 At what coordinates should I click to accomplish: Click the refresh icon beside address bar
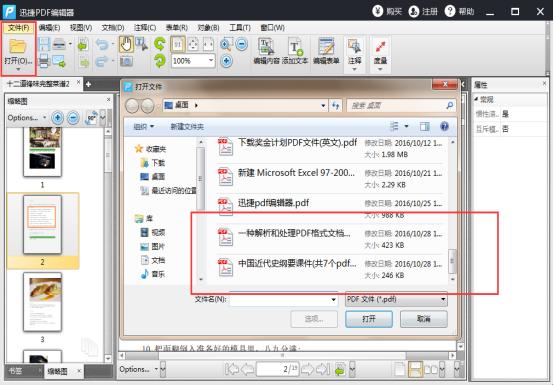click(335, 105)
